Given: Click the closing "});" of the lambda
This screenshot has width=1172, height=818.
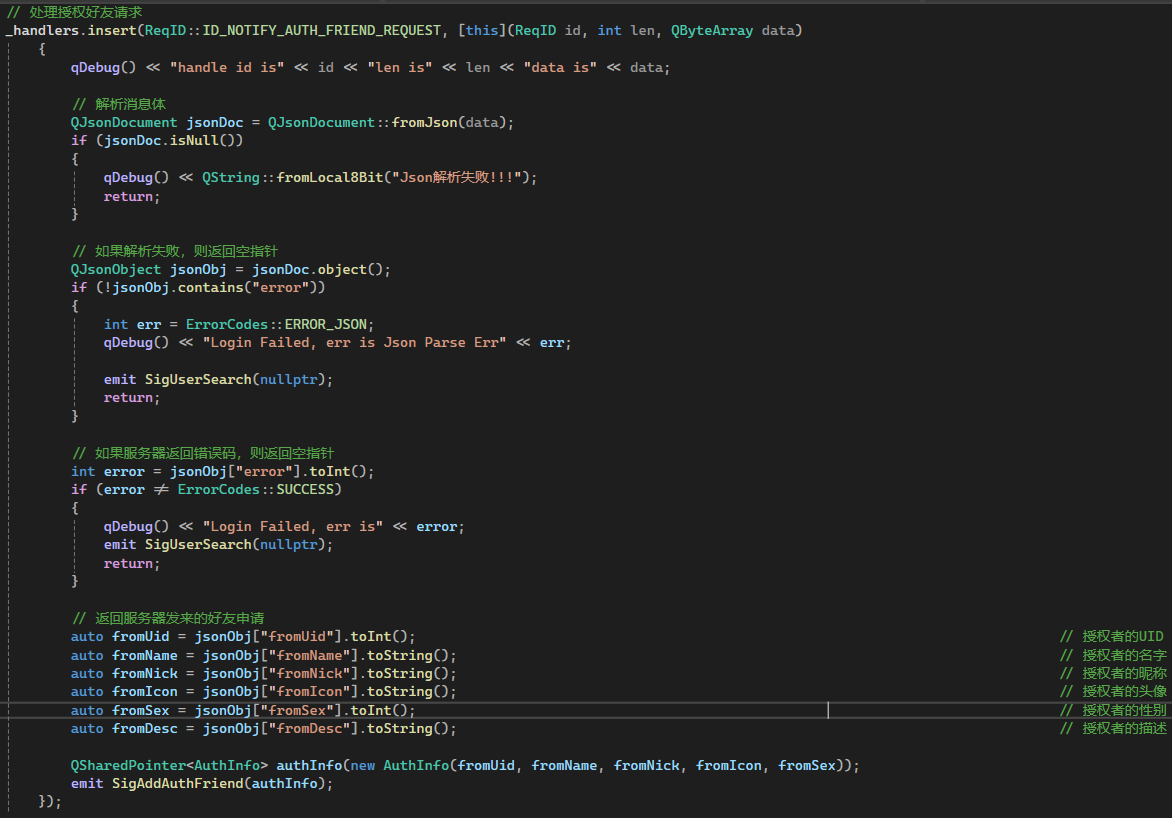Looking at the screenshot, I should tap(50, 802).
